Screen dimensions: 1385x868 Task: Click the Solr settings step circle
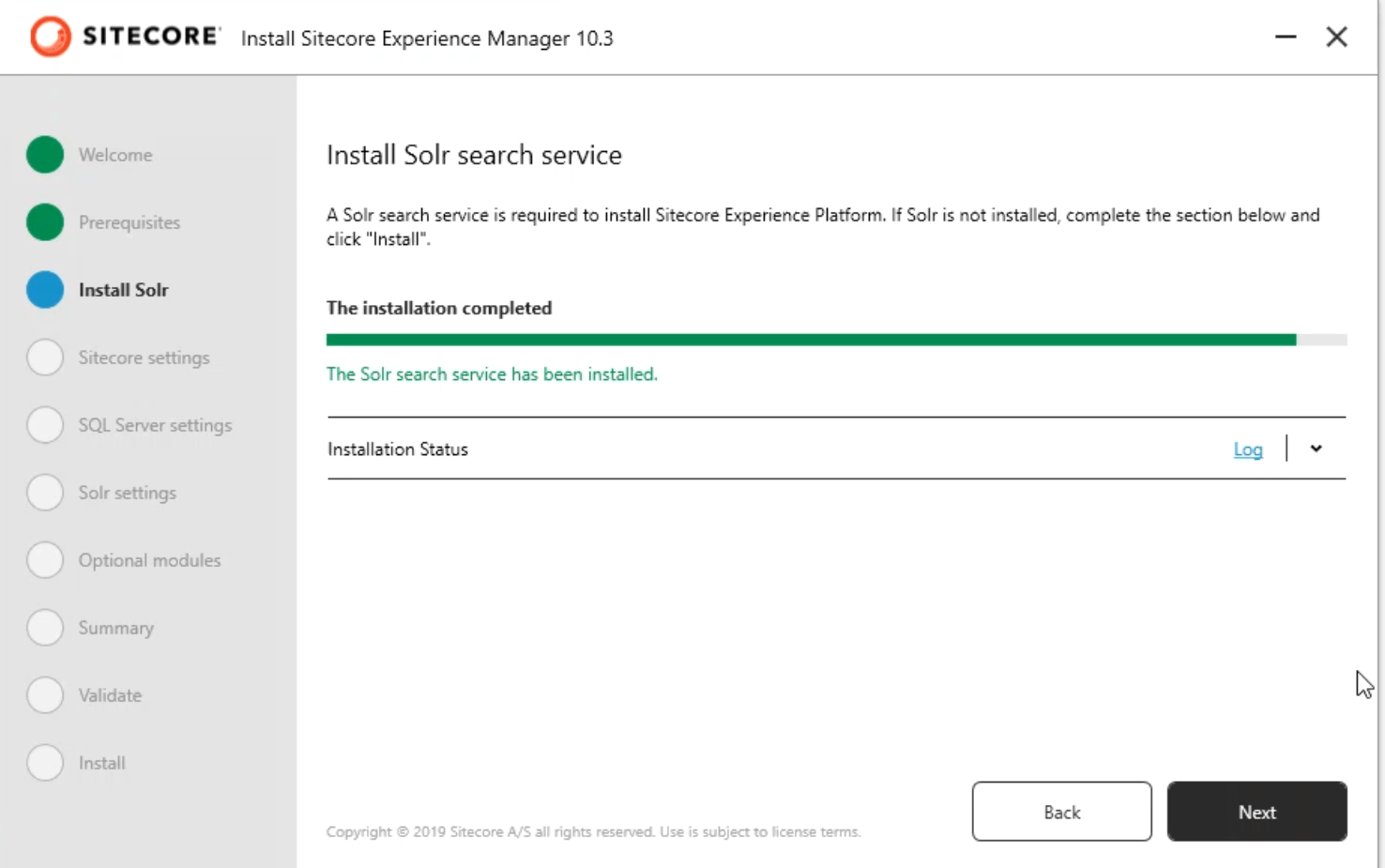point(45,493)
